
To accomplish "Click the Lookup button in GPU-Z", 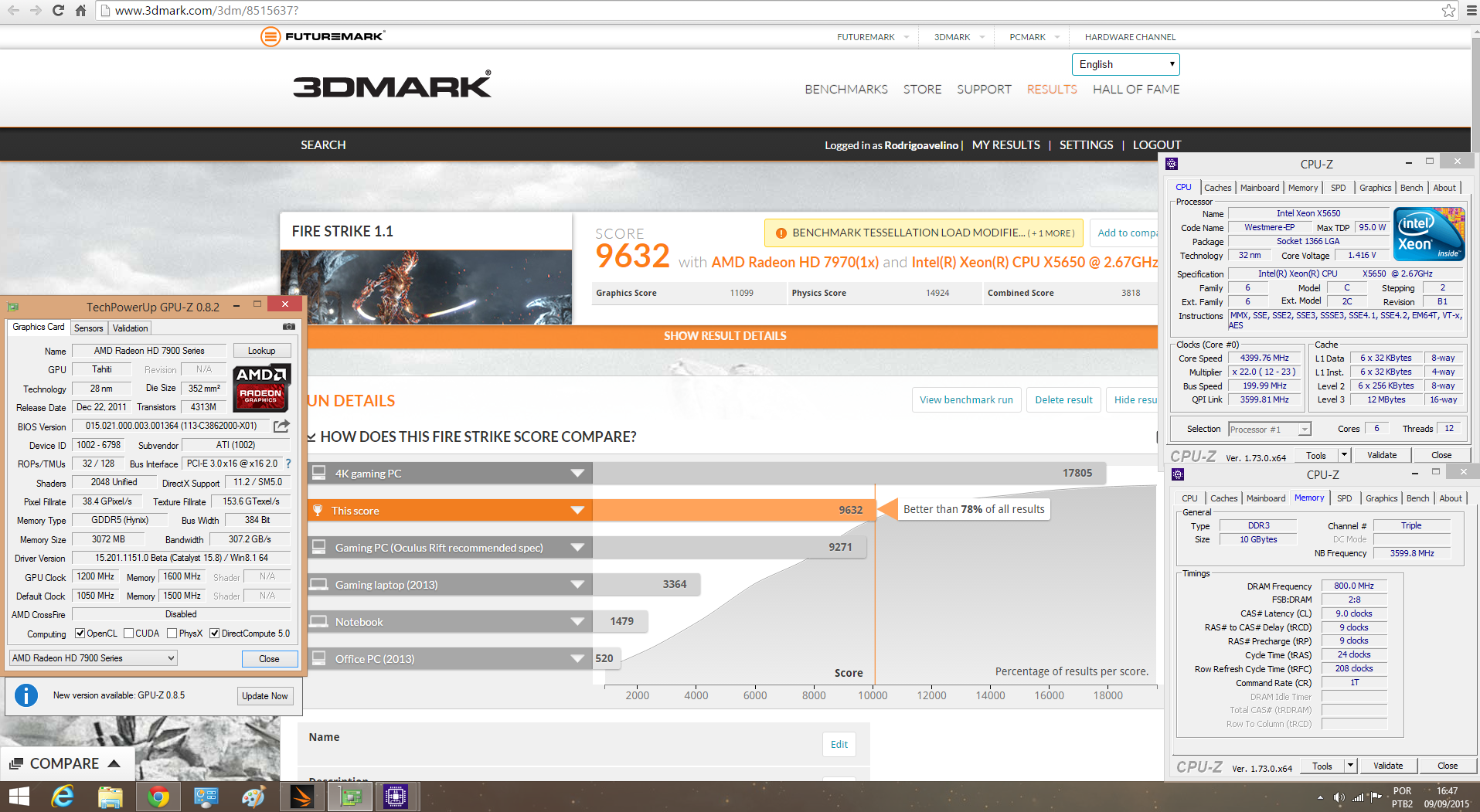I will 261,351.
